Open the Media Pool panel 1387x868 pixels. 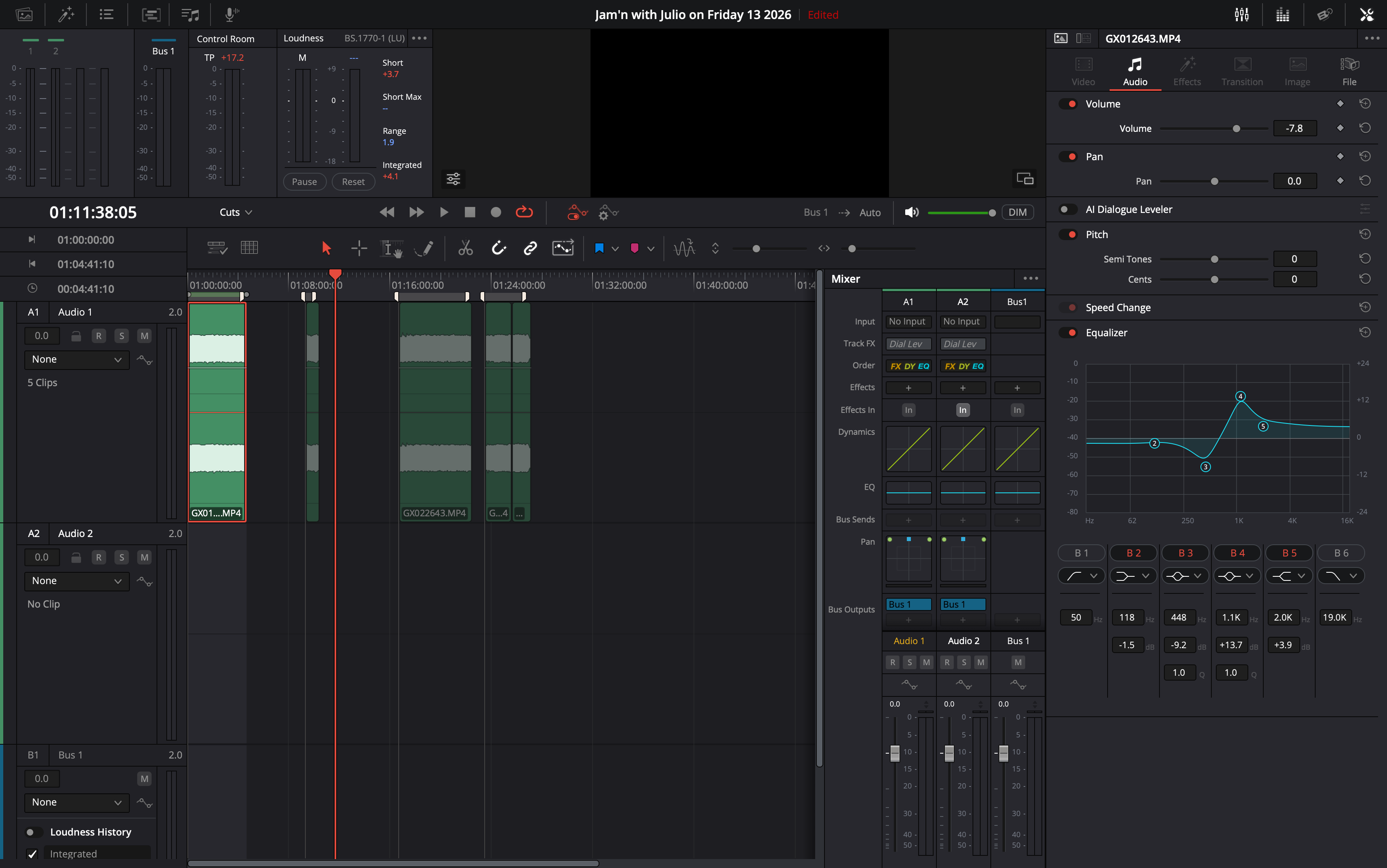pyautogui.click(x=25, y=14)
